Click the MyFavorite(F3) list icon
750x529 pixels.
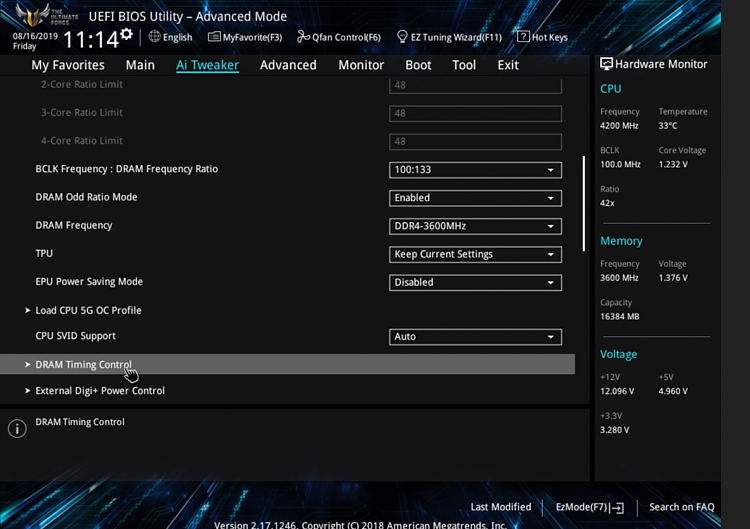coord(214,37)
